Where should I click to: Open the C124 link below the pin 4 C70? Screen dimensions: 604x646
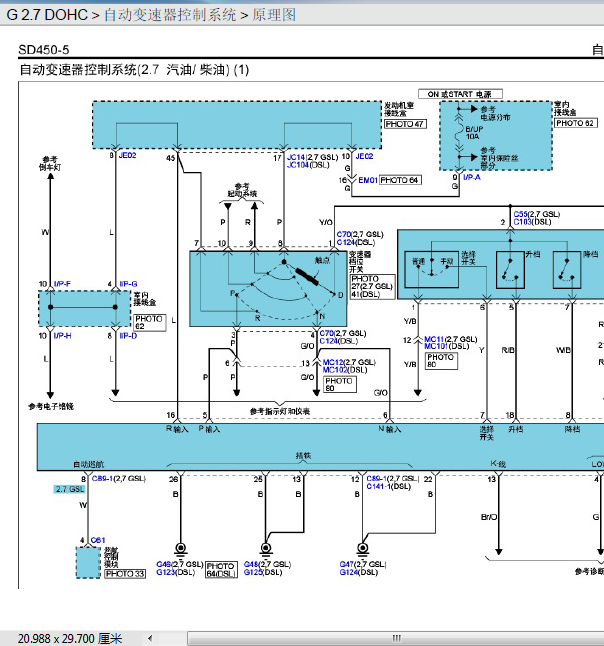click(x=328, y=341)
